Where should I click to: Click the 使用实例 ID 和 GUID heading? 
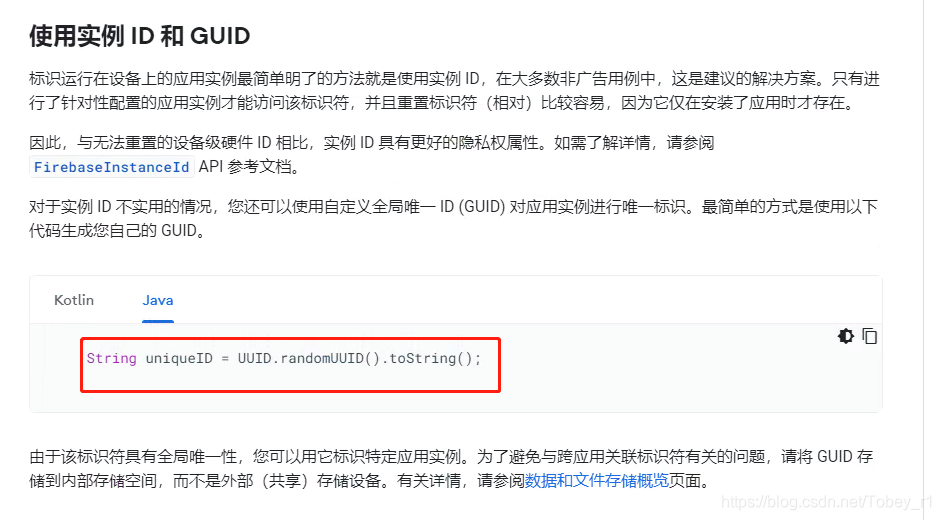click(140, 36)
